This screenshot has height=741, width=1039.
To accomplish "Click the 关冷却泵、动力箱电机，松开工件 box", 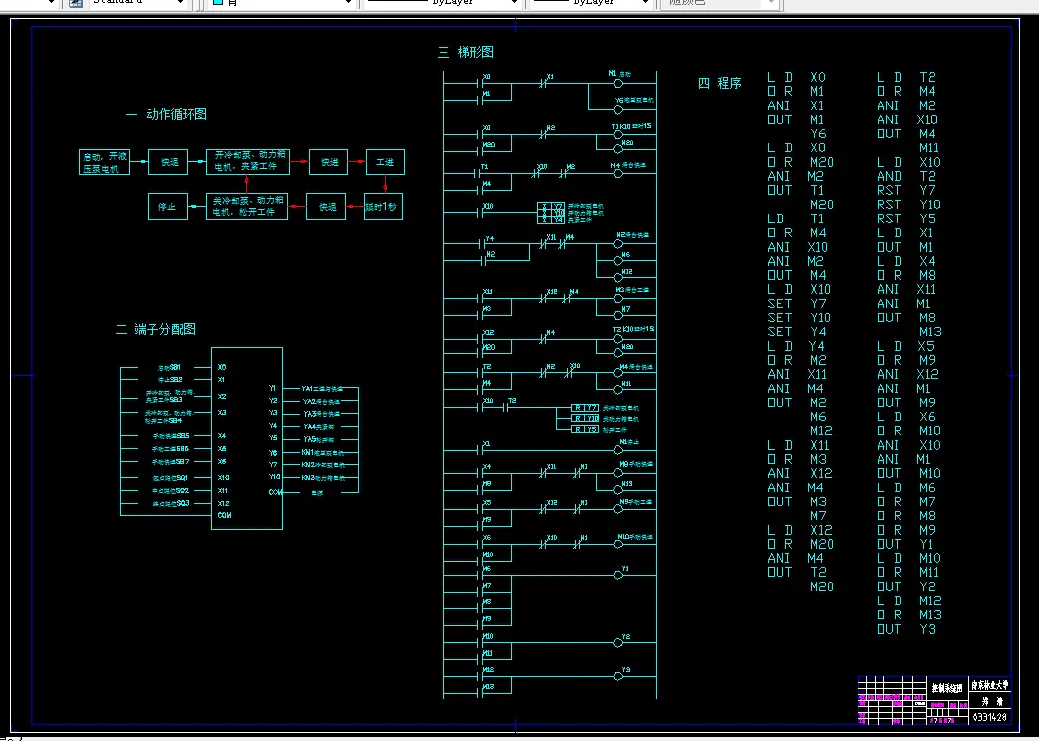I will (x=247, y=206).
